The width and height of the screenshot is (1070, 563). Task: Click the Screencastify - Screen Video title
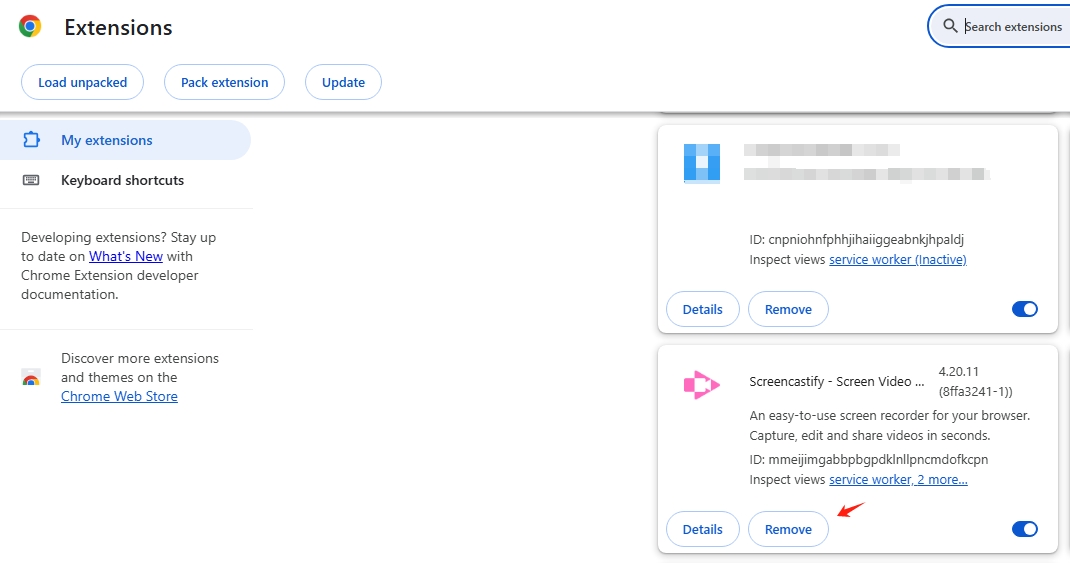(x=837, y=381)
